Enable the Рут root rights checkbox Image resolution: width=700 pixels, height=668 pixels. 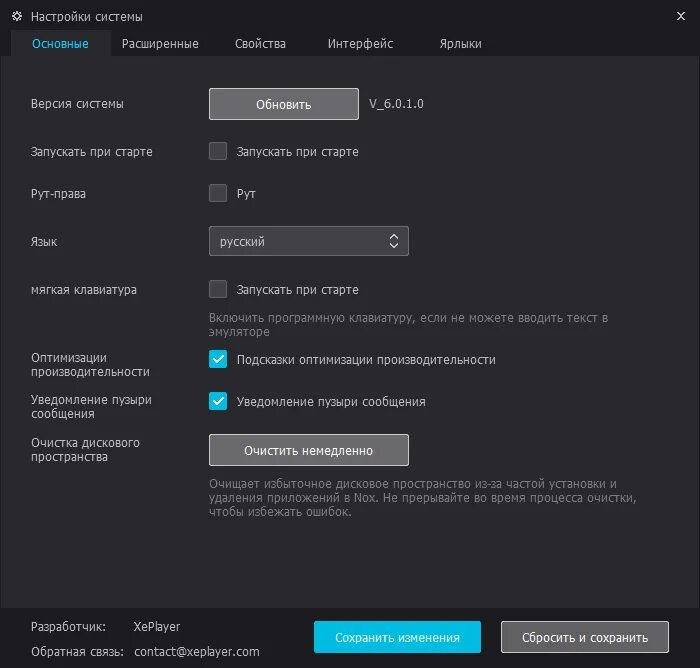pos(218,193)
